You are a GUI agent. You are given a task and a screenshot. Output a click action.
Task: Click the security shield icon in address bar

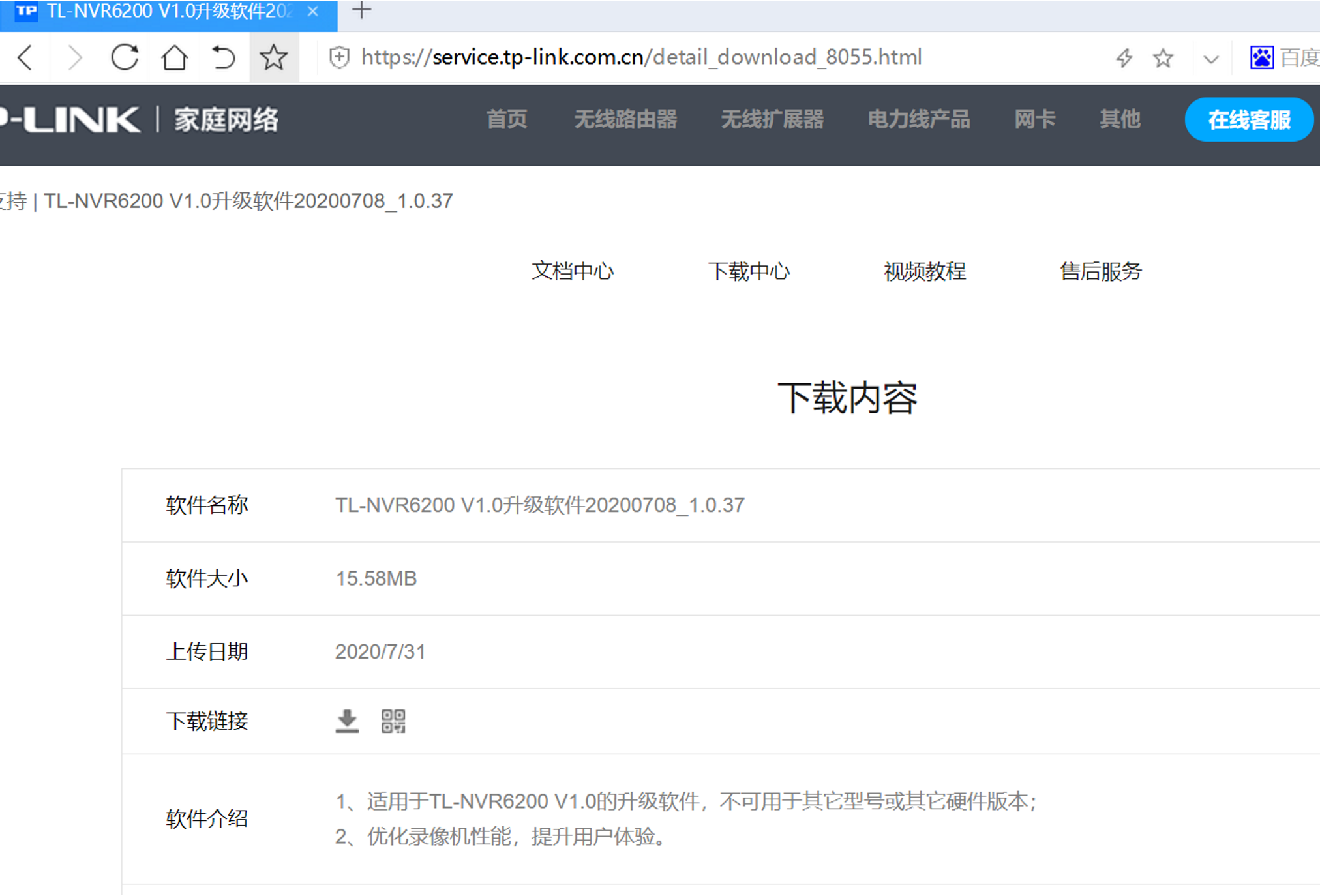coord(339,57)
